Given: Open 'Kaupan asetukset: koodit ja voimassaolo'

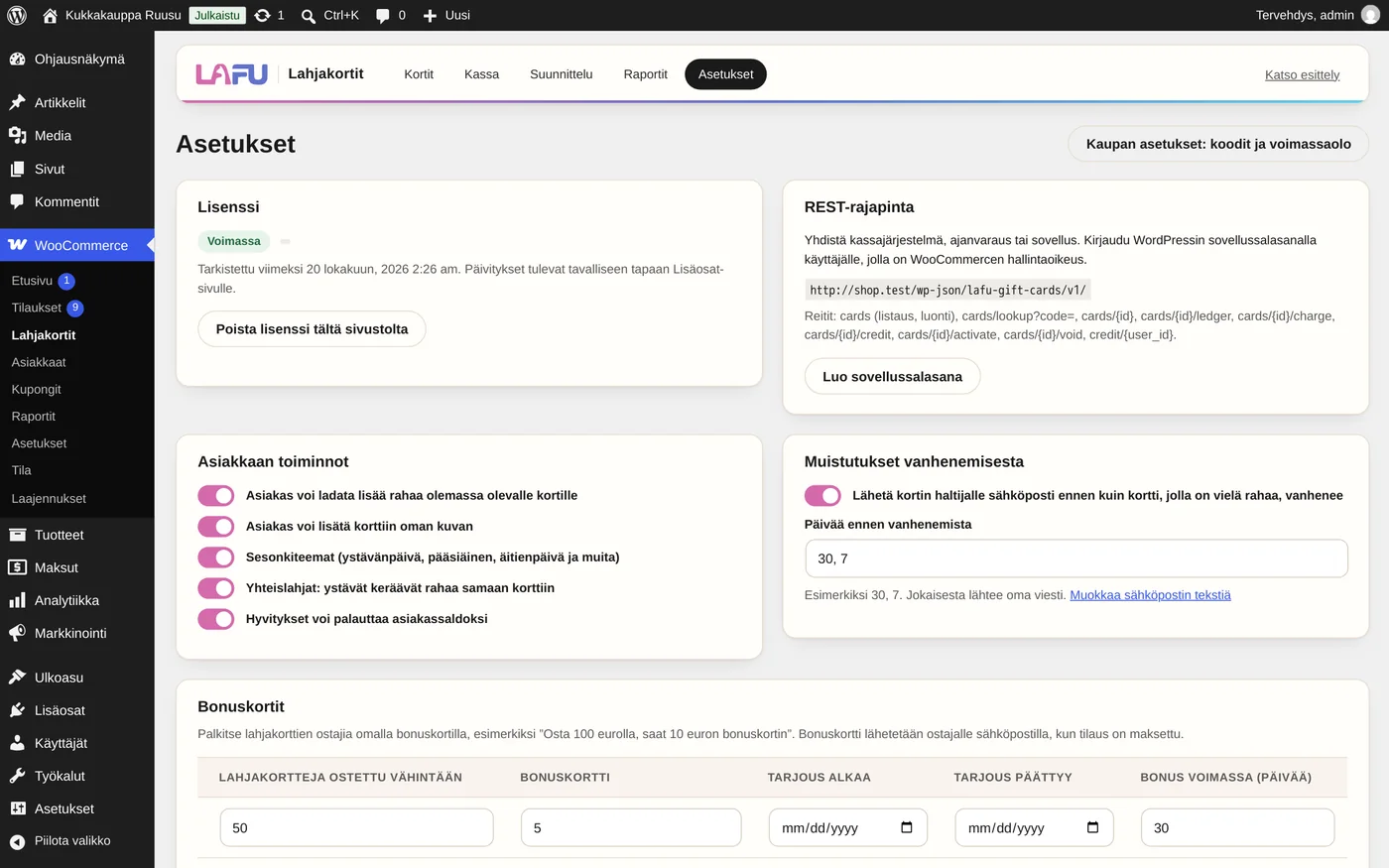Looking at the screenshot, I should click(x=1218, y=144).
